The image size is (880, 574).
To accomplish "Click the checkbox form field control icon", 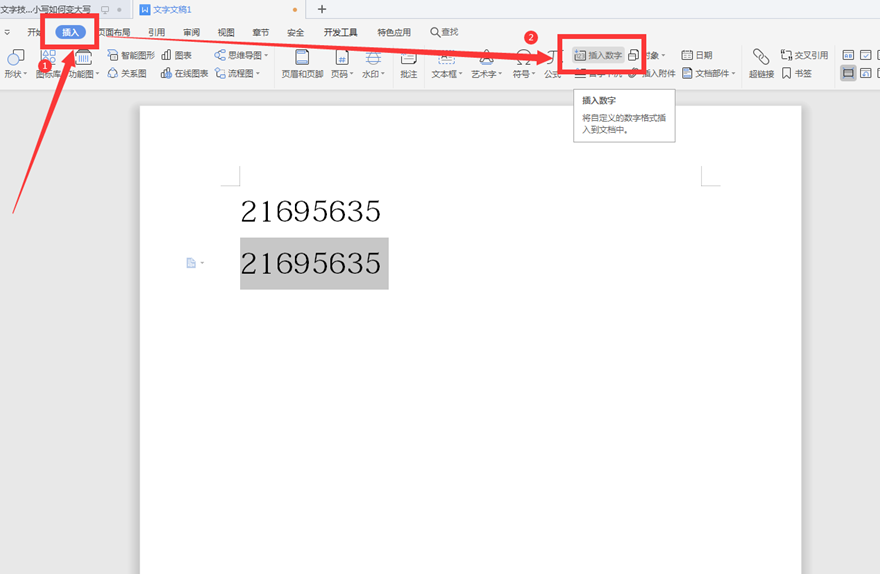I will click(x=866, y=55).
